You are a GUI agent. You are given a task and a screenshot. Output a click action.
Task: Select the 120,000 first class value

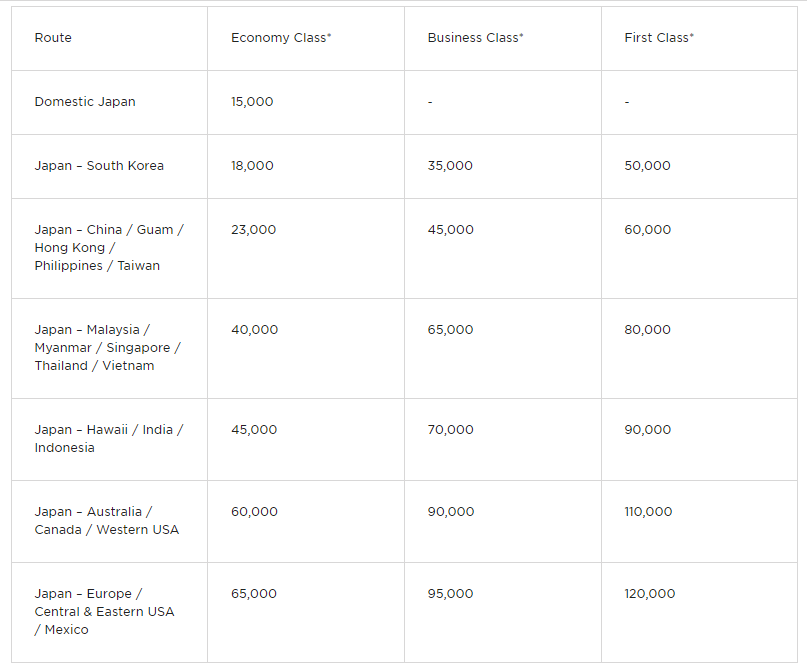pos(650,593)
